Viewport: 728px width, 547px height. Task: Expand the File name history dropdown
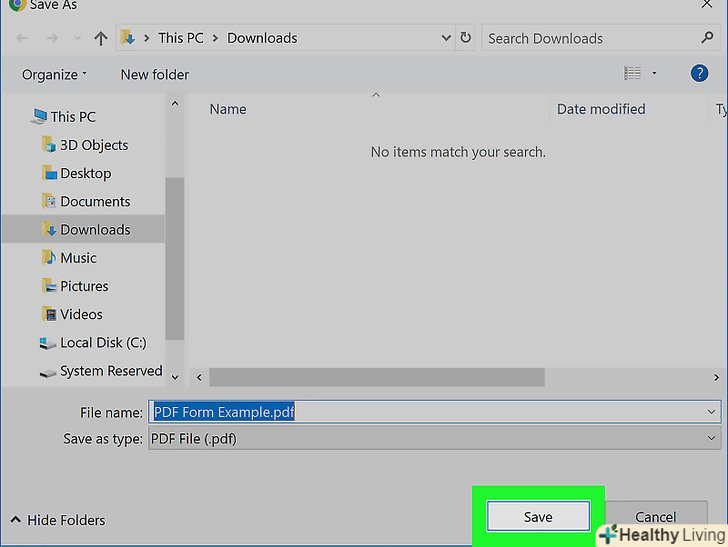pyautogui.click(x=711, y=412)
